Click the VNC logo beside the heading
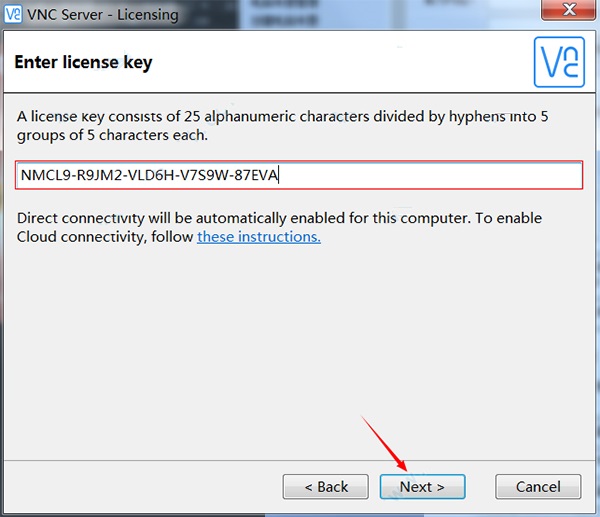Image resolution: width=600 pixels, height=517 pixels. coord(558,62)
